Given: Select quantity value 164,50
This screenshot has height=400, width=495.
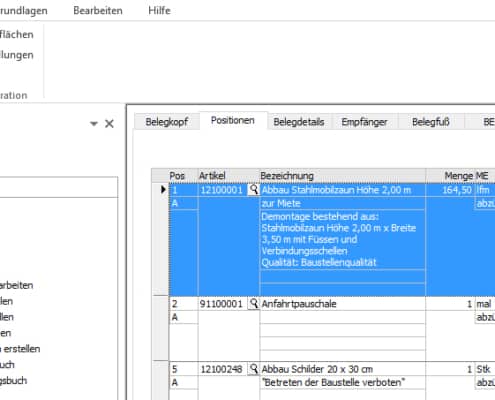Looking at the screenshot, I should tap(450, 190).
